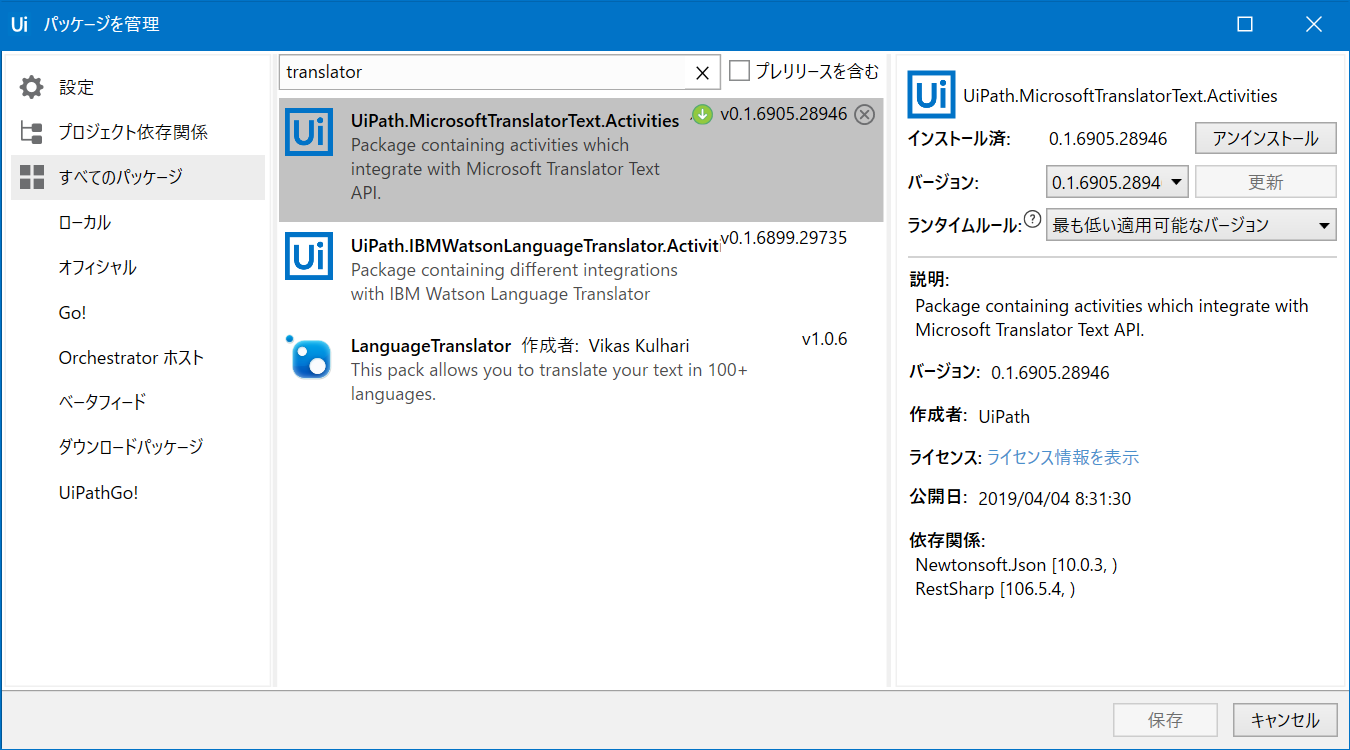Select the UiPath.IBMWatsonLanguageTranslator.Activities package title
The height and width of the screenshot is (750, 1350).
tap(535, 246)
